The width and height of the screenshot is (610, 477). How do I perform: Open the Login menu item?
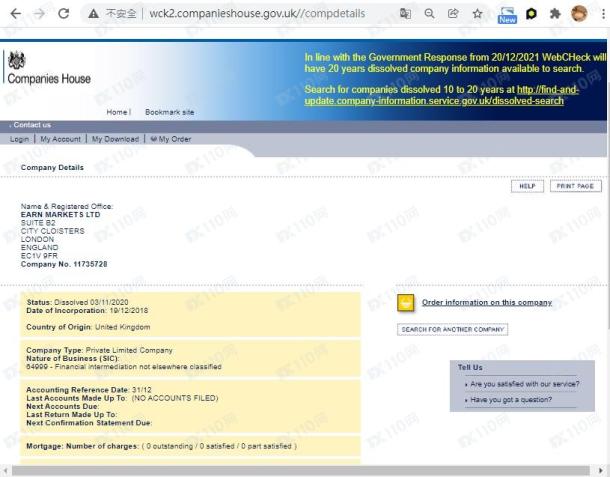coord(19,139)
